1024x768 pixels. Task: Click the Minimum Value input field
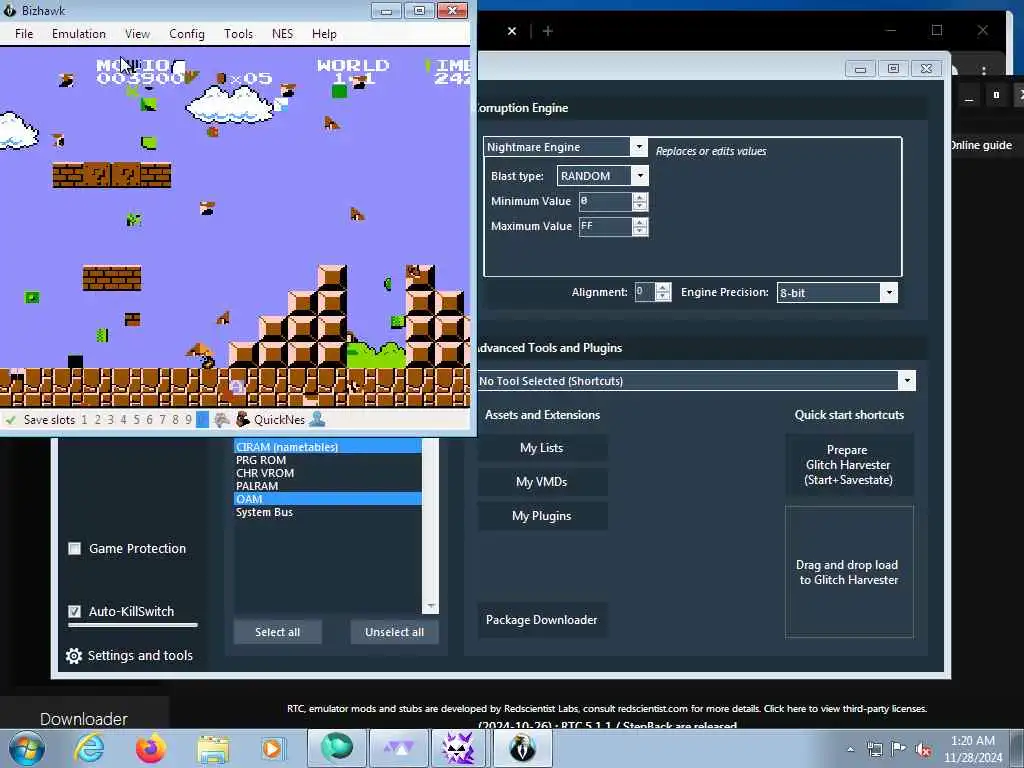[605, 201]
